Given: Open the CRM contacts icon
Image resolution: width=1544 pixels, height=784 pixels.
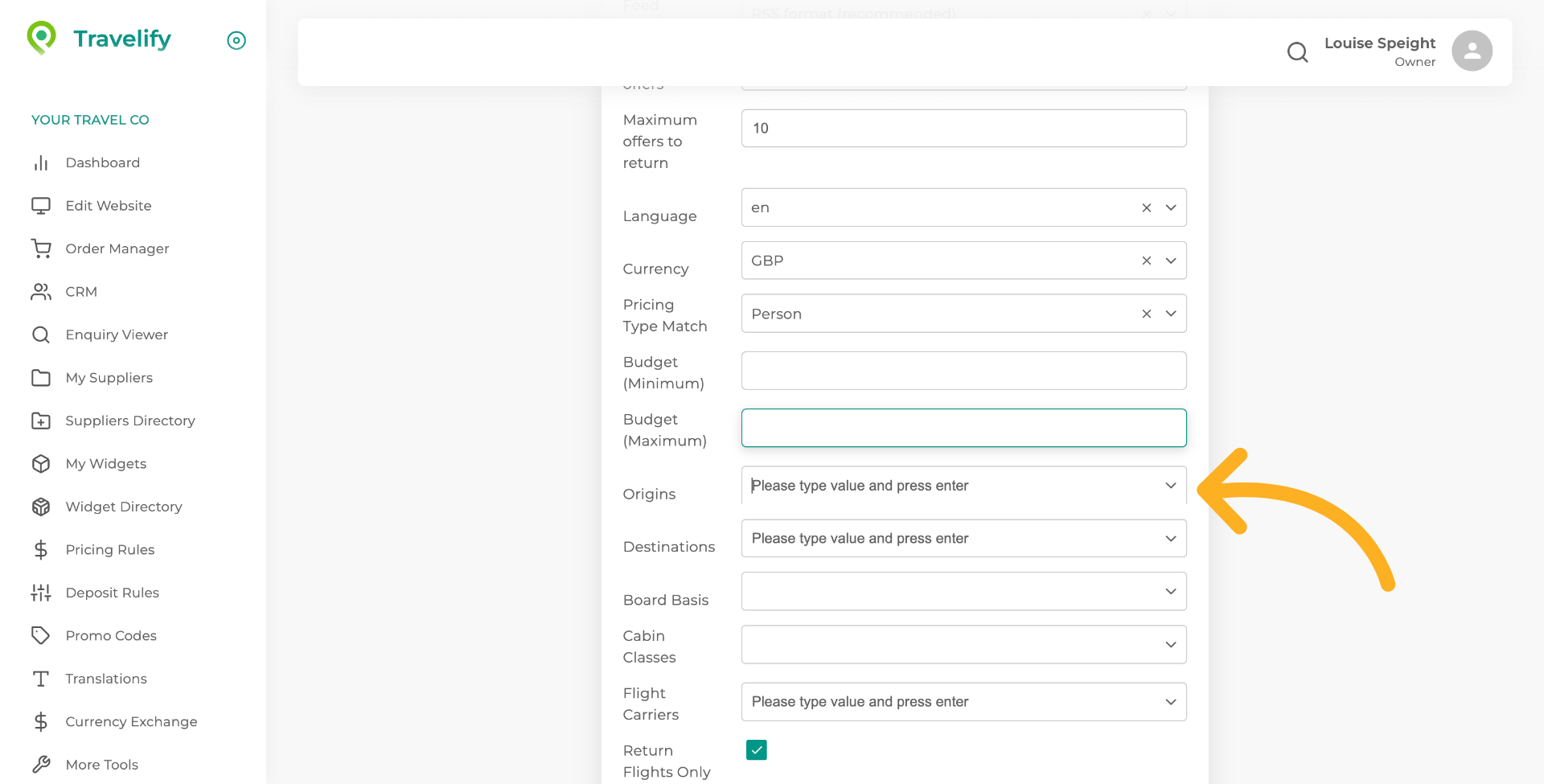Looking at the screenshot, I should click(41, 292).
